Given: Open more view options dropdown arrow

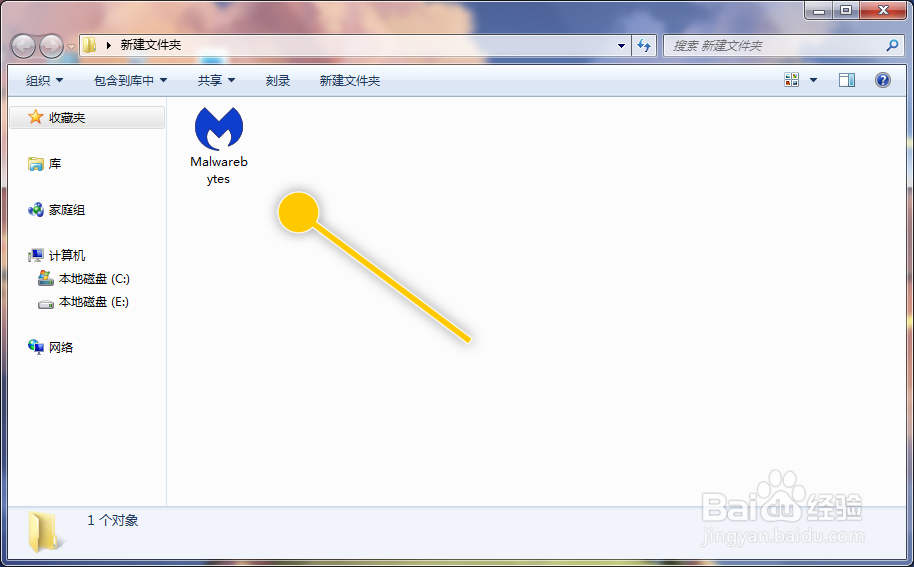Looking at the screenshot, I should 813,80.
